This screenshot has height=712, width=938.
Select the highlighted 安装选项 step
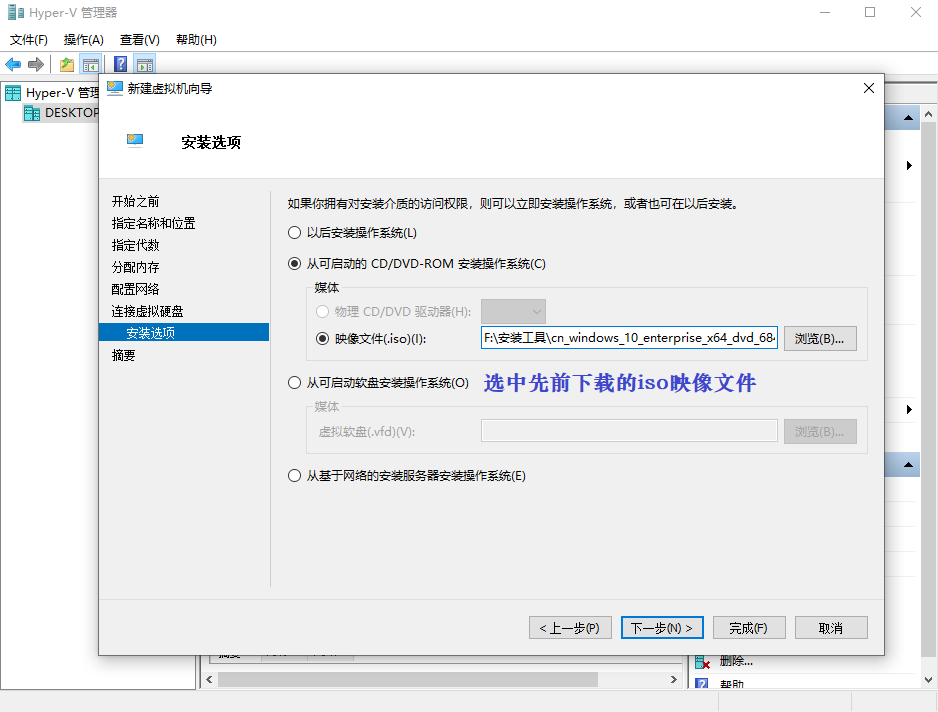pos(184,332)
